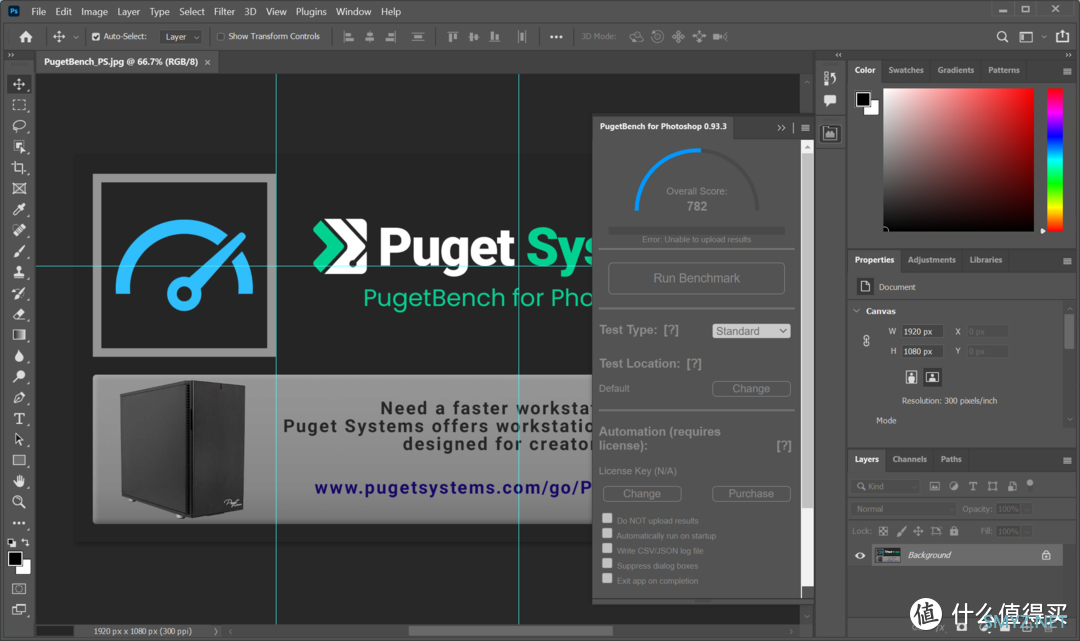Open the Filter menu
The width and height of the screenshot is (1080, 641).
click(x=224, y=12)
